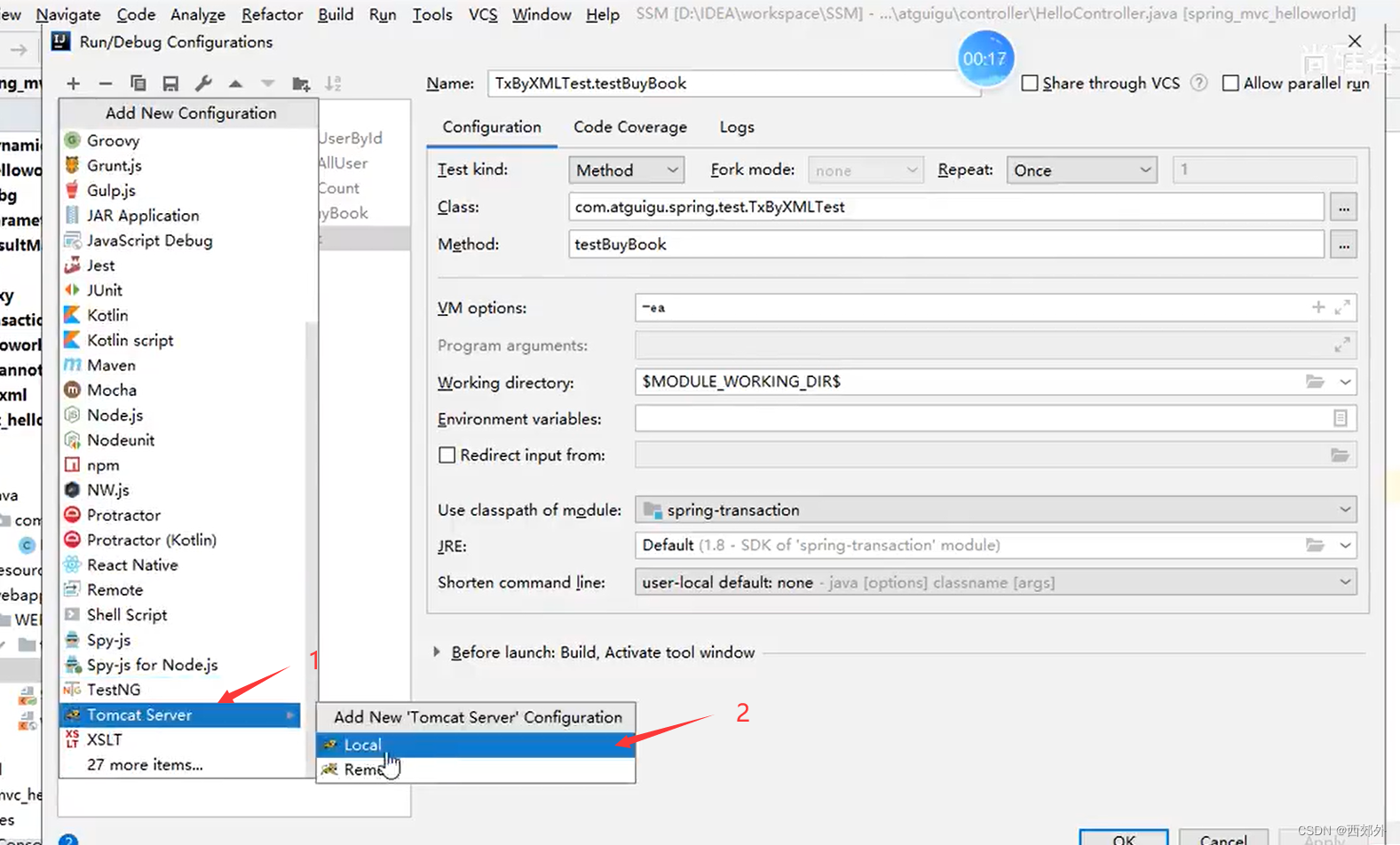Open Repeat Once dropdown

tap(1081, 170)
